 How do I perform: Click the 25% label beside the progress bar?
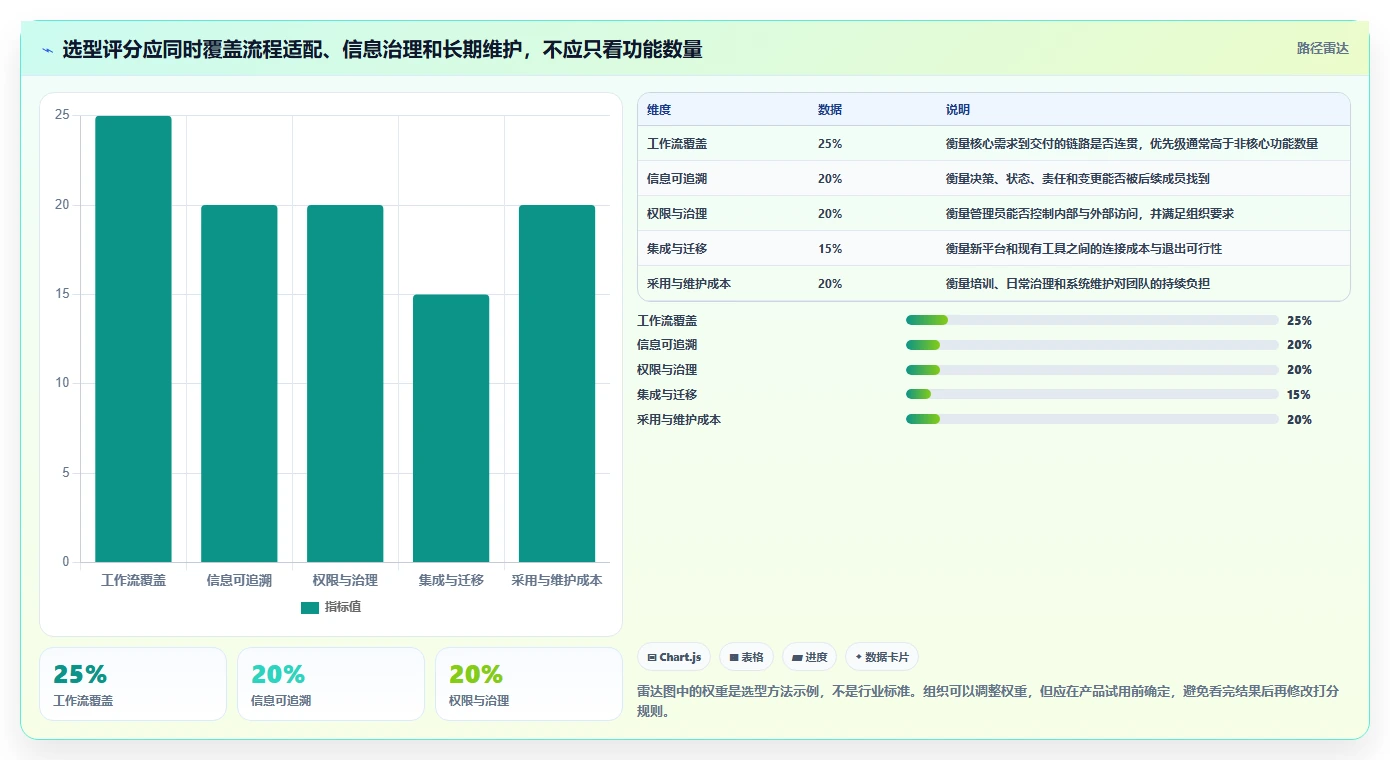tap(1299, 321)
